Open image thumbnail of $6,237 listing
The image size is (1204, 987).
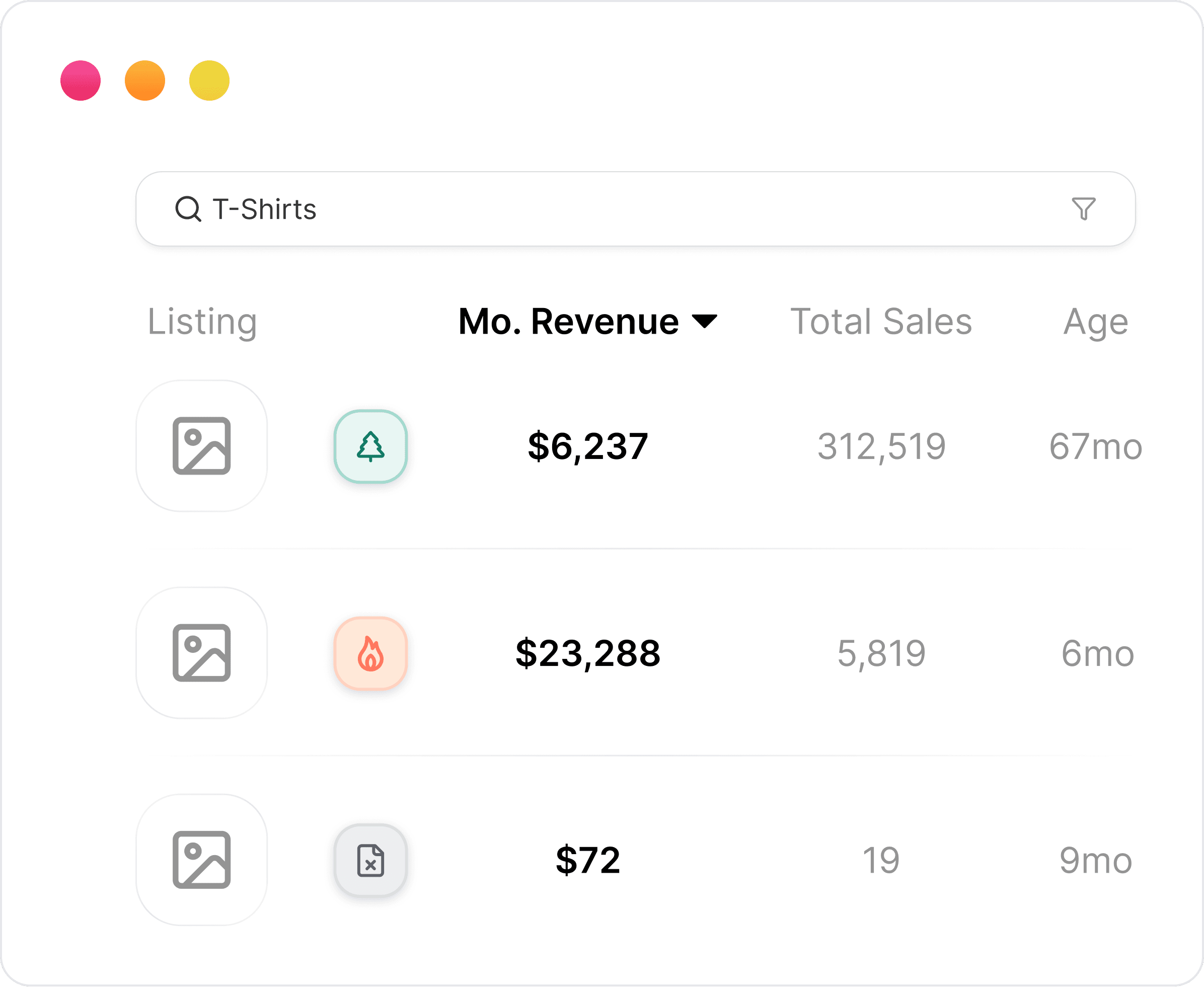[x=202, y=446]
